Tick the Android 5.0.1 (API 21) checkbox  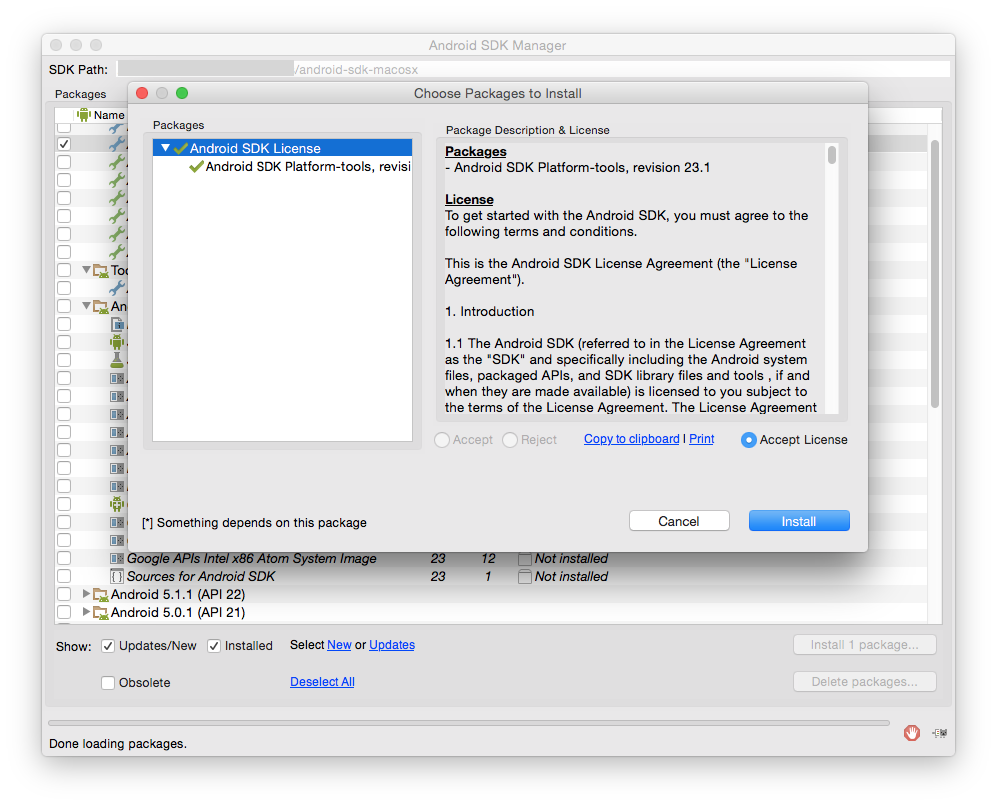64,612
